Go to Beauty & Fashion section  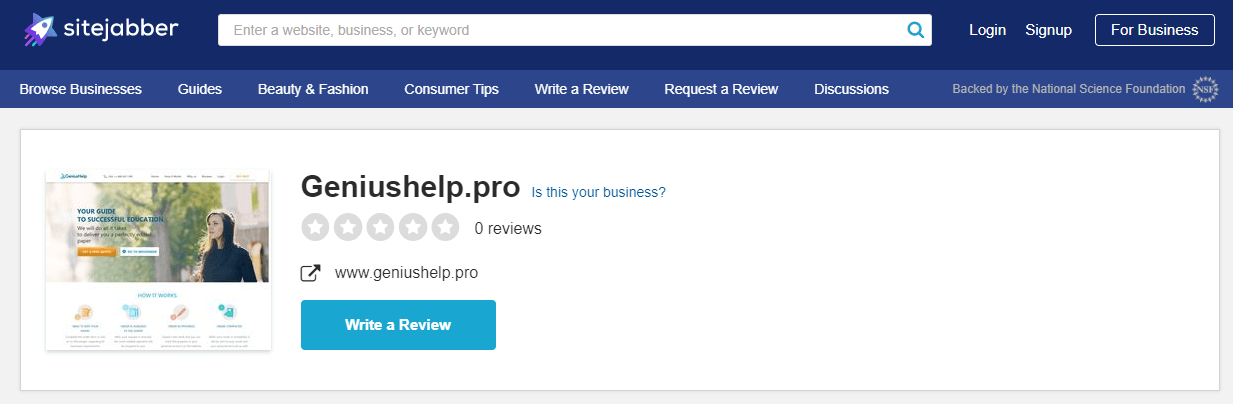click(313, 89)
